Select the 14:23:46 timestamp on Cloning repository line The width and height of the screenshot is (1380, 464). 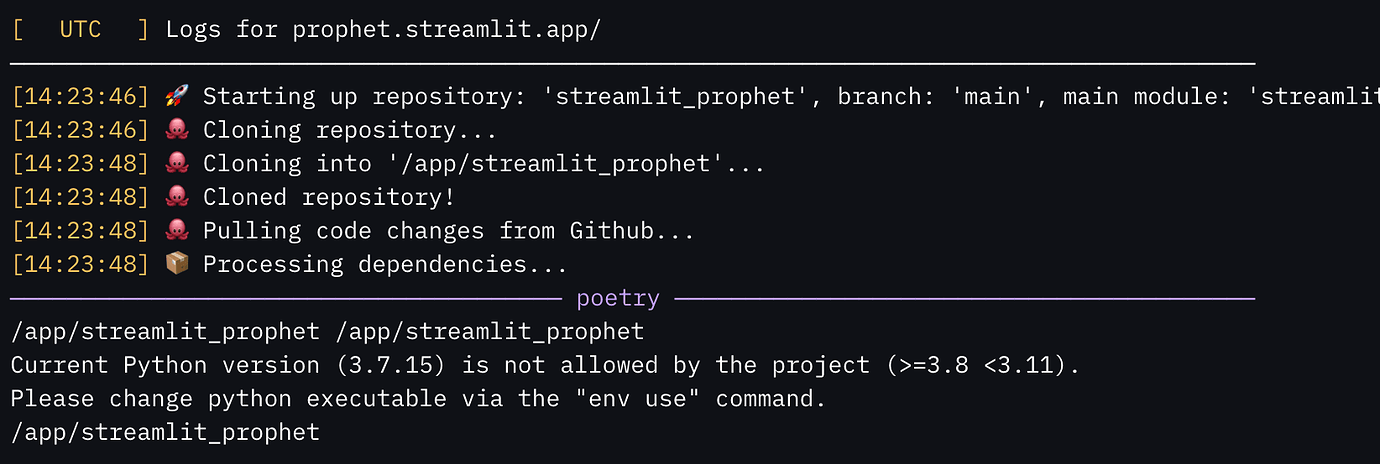(x=80, y=130)
